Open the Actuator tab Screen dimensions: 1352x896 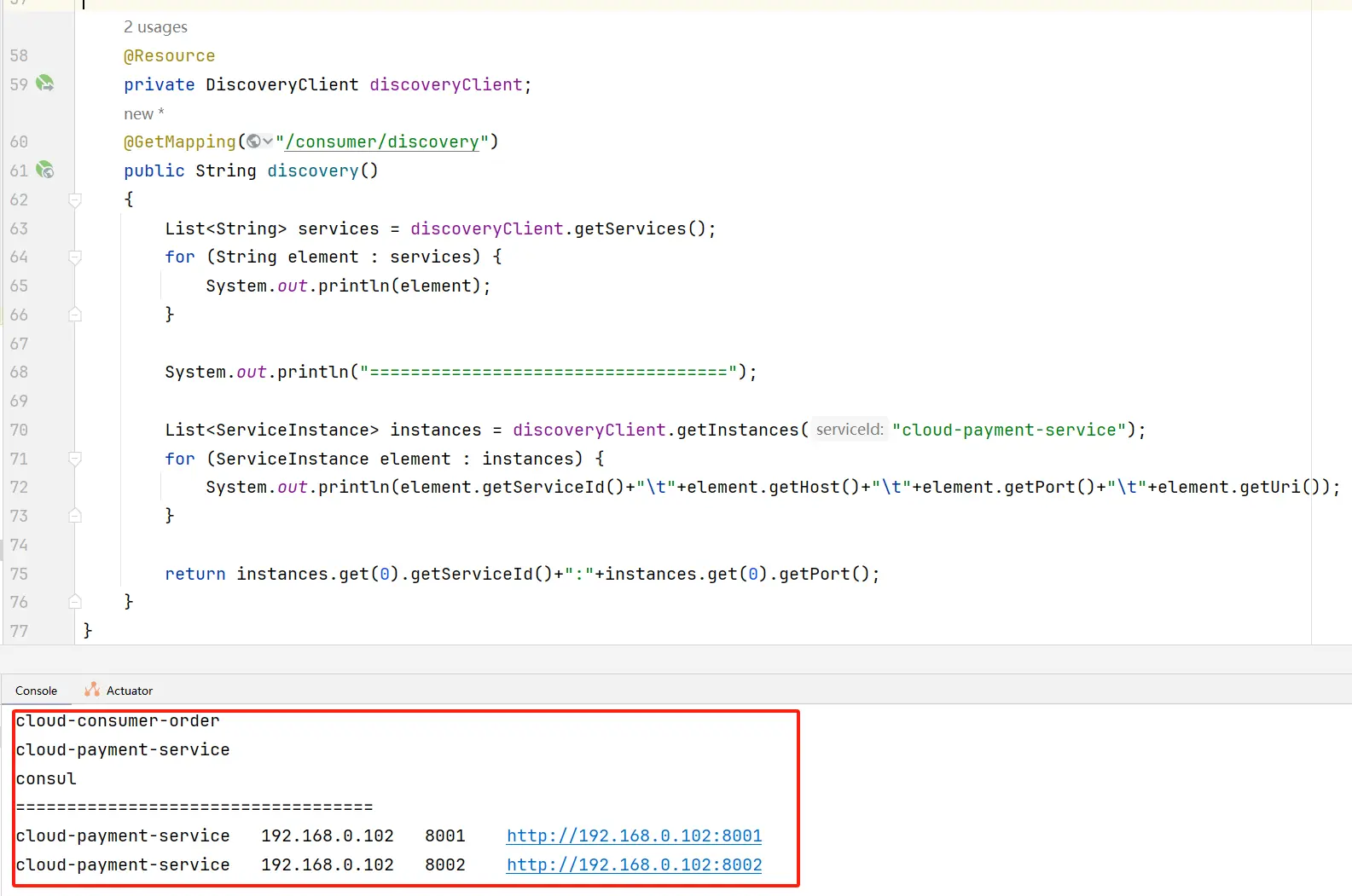(x=129, y=691)
